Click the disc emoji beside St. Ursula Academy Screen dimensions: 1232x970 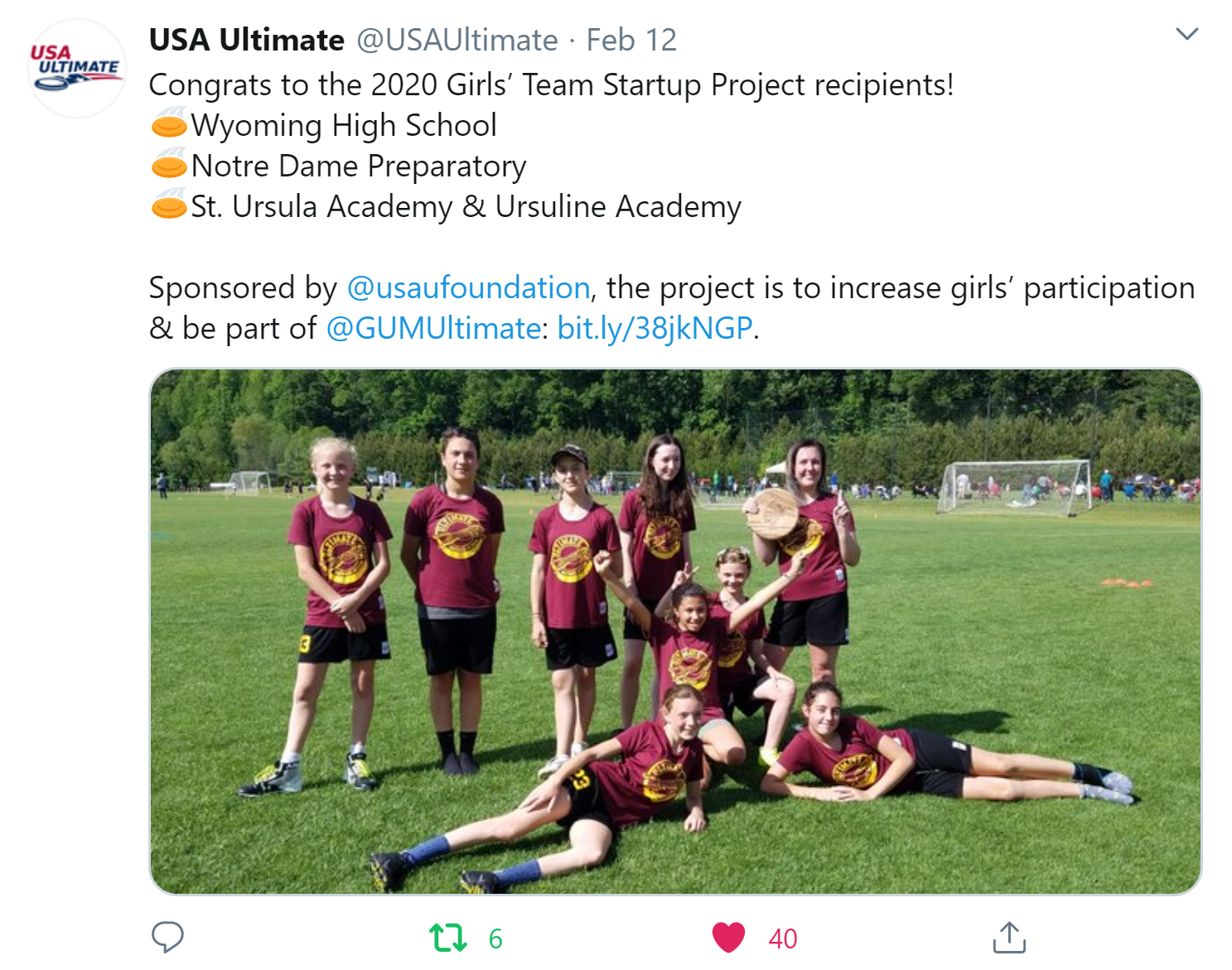(169, 205)
